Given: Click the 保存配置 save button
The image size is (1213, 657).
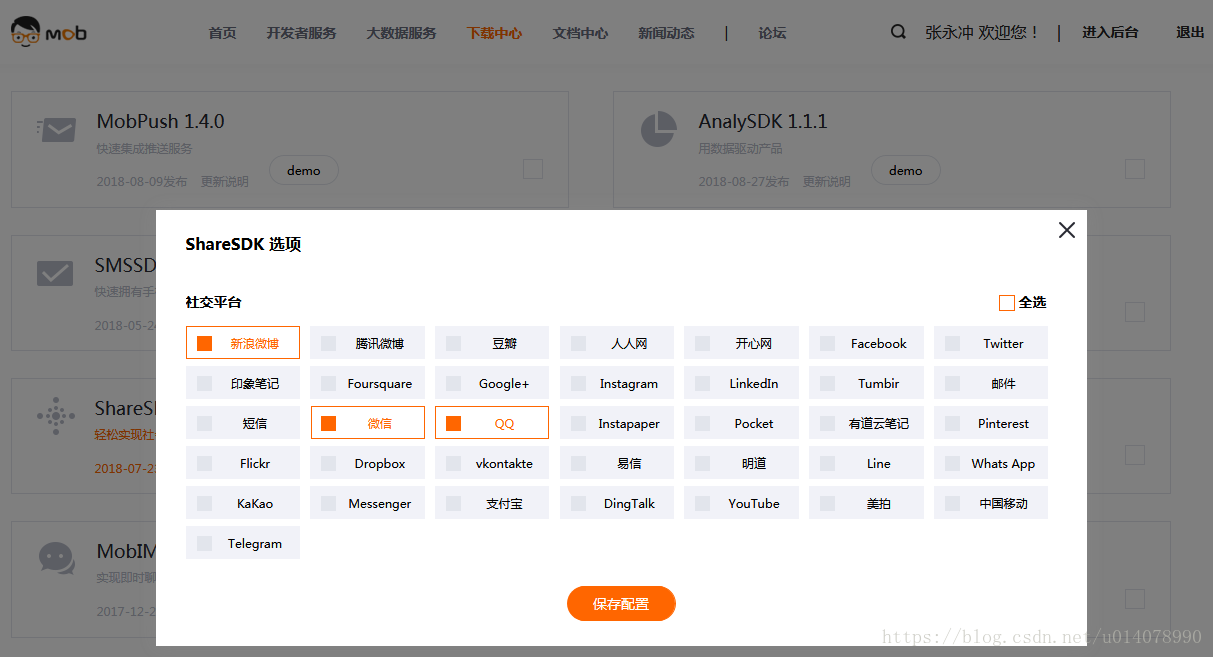Looking at the screenshot, I should 621,604.
